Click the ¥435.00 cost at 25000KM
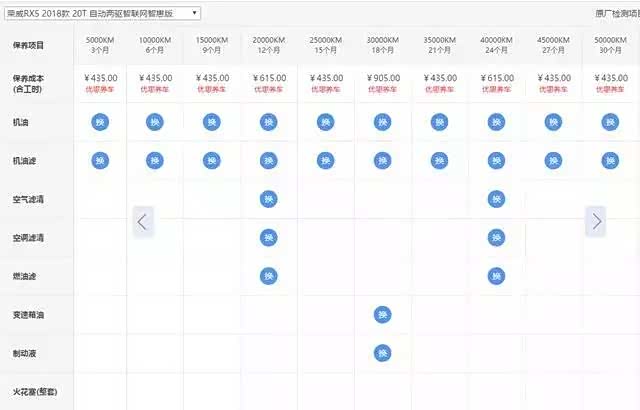The image size is (640, 410). (326, 78)
